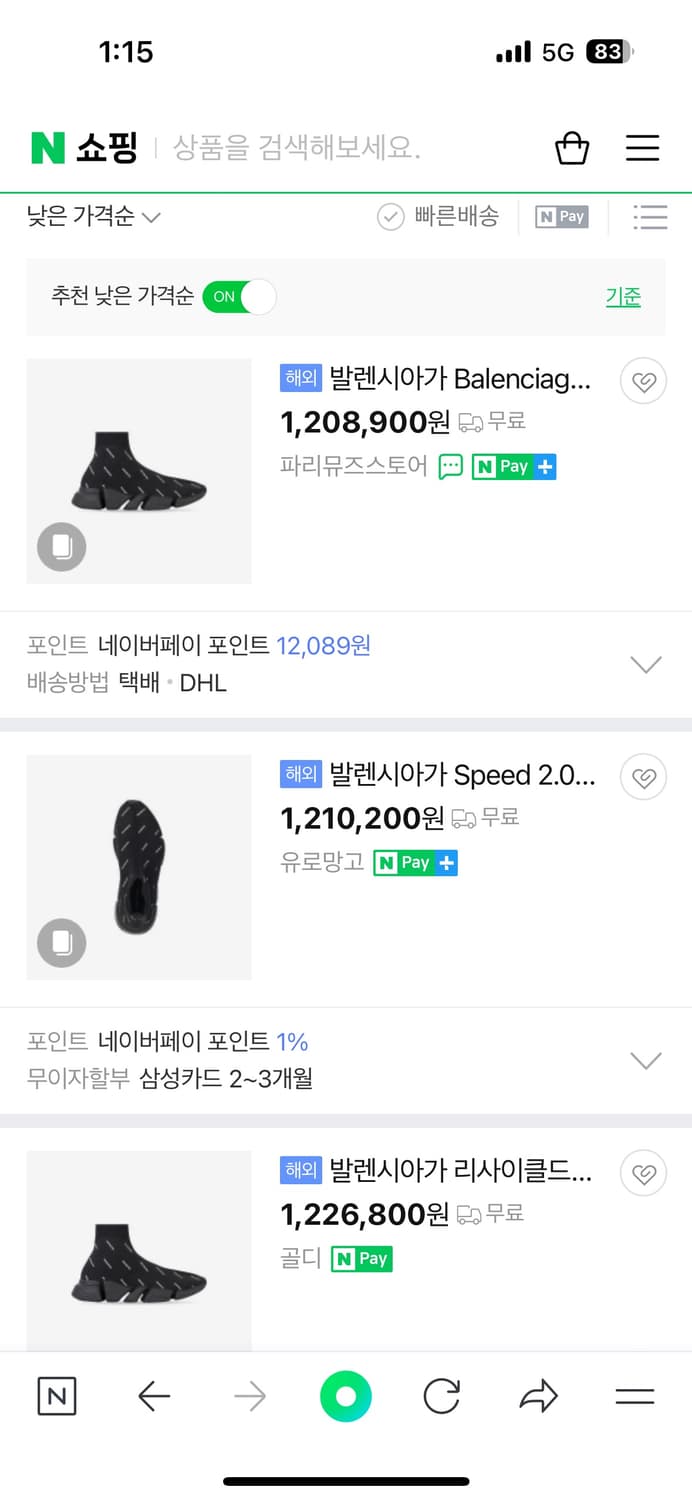692x1500 pixels.
Task: Open the shopping cart bag icon
Action: pos(571,147)
